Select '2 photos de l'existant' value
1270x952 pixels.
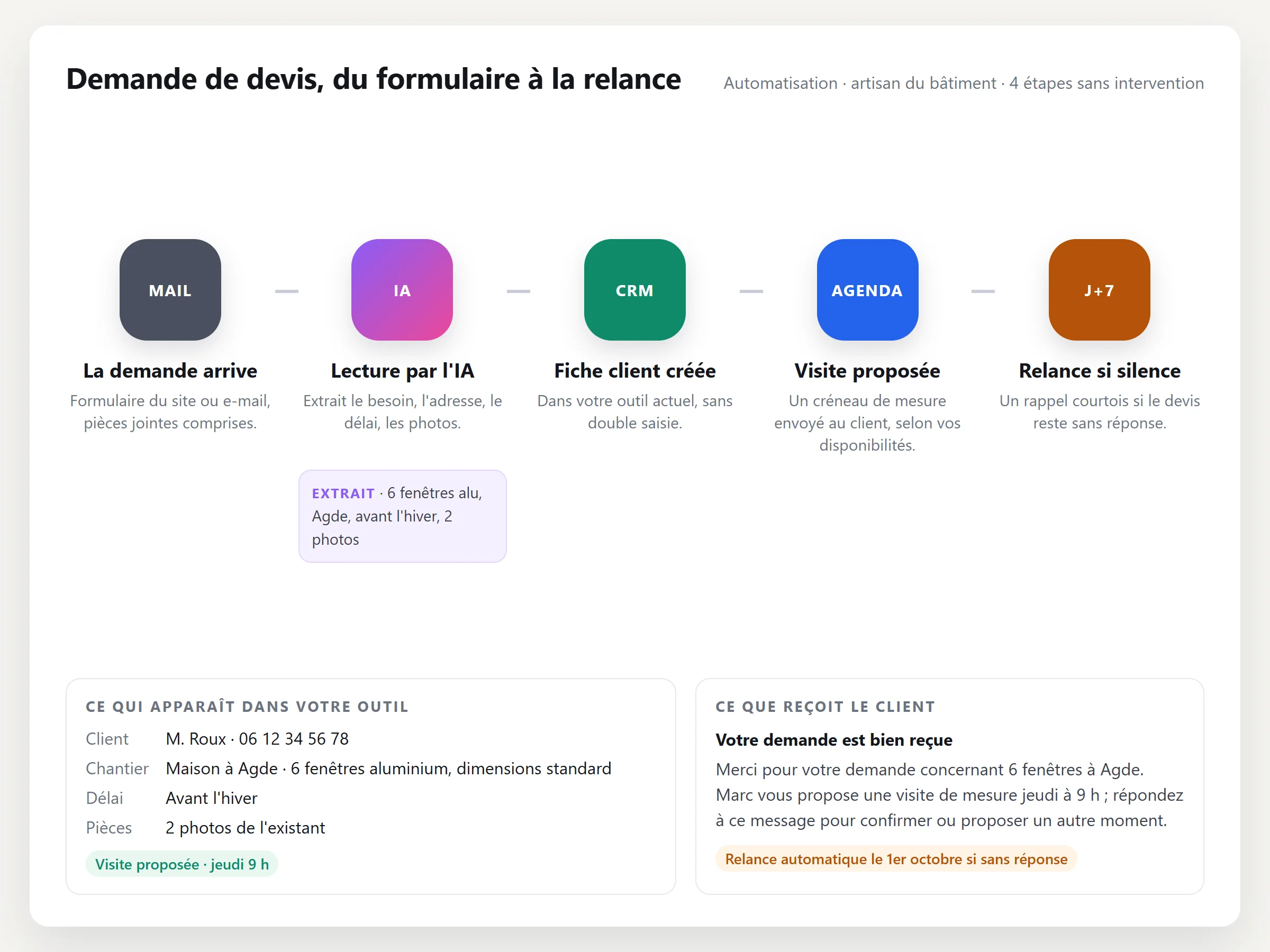[245, 828]
